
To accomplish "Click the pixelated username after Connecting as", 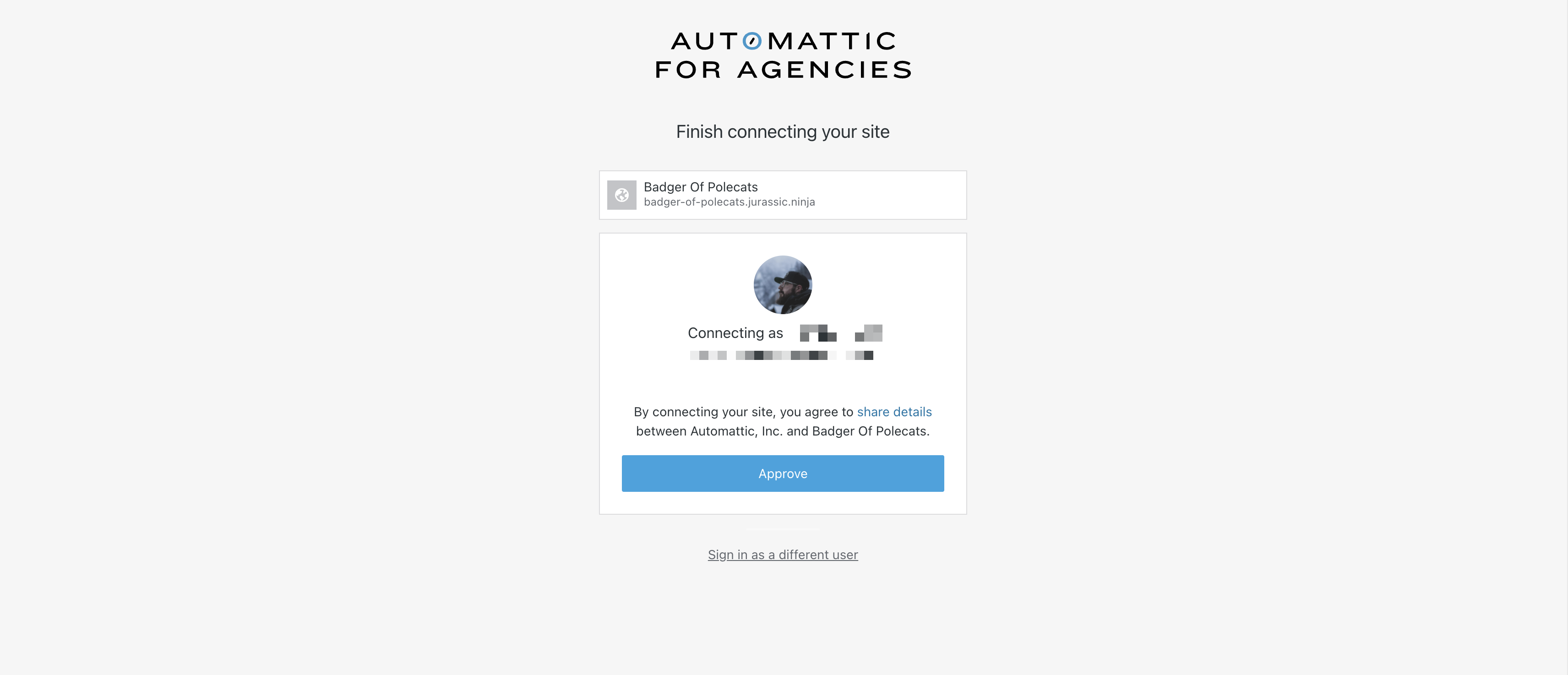I will click(841, 333).
